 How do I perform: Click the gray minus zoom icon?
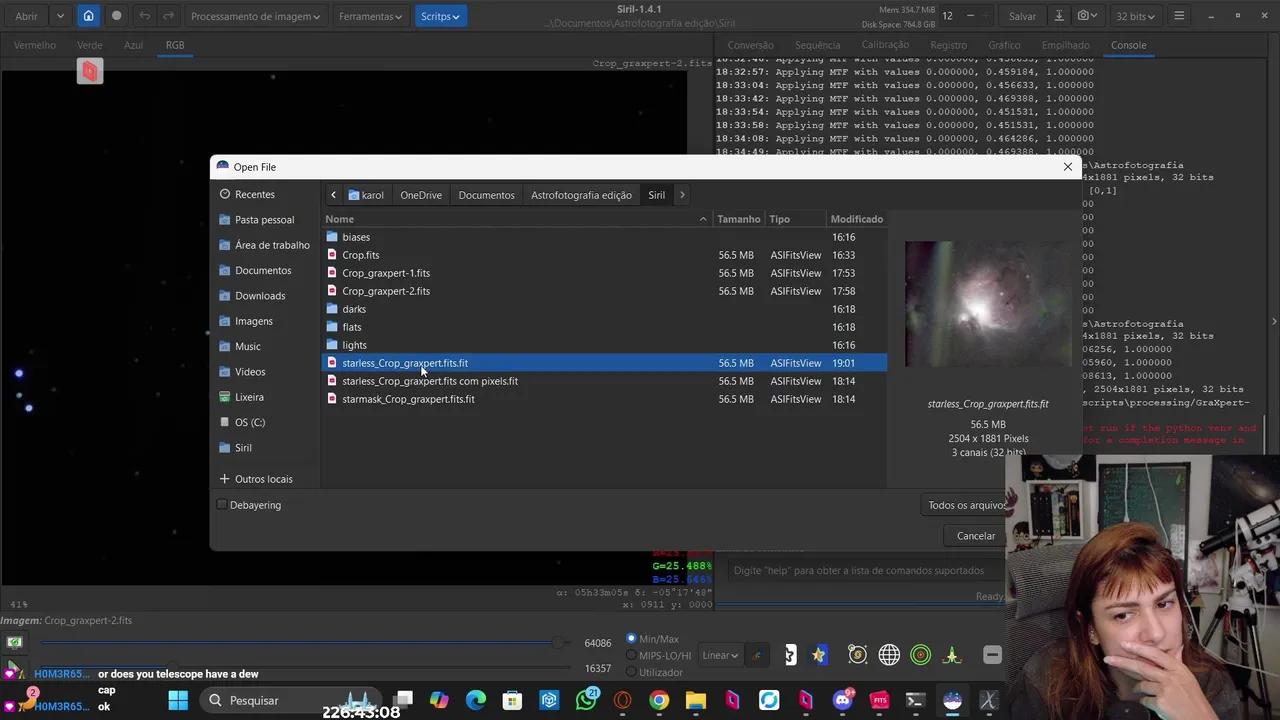coord(992,655)
